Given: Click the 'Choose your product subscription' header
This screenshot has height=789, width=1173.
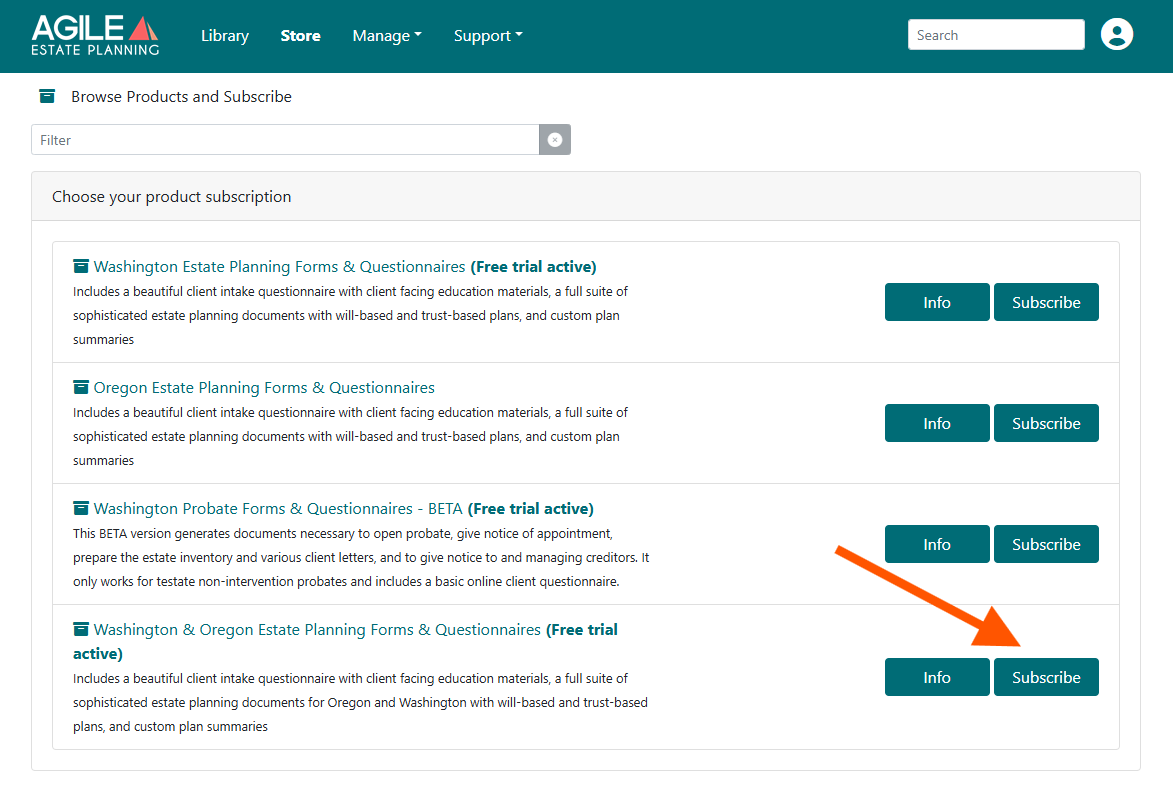Looking at the screenshot, I should (x=171, y=197).
